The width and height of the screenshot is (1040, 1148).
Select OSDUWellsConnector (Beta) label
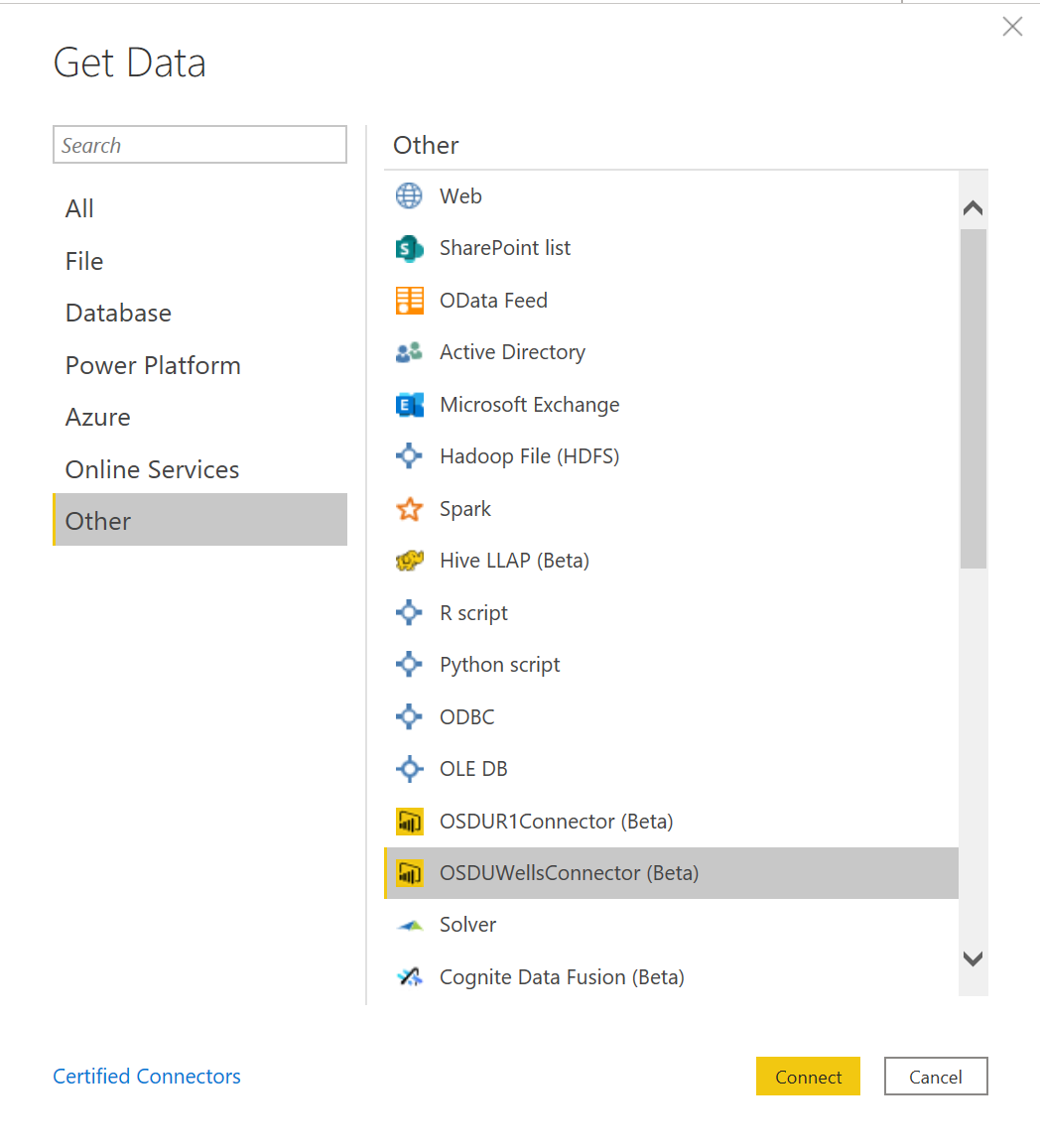569,873
